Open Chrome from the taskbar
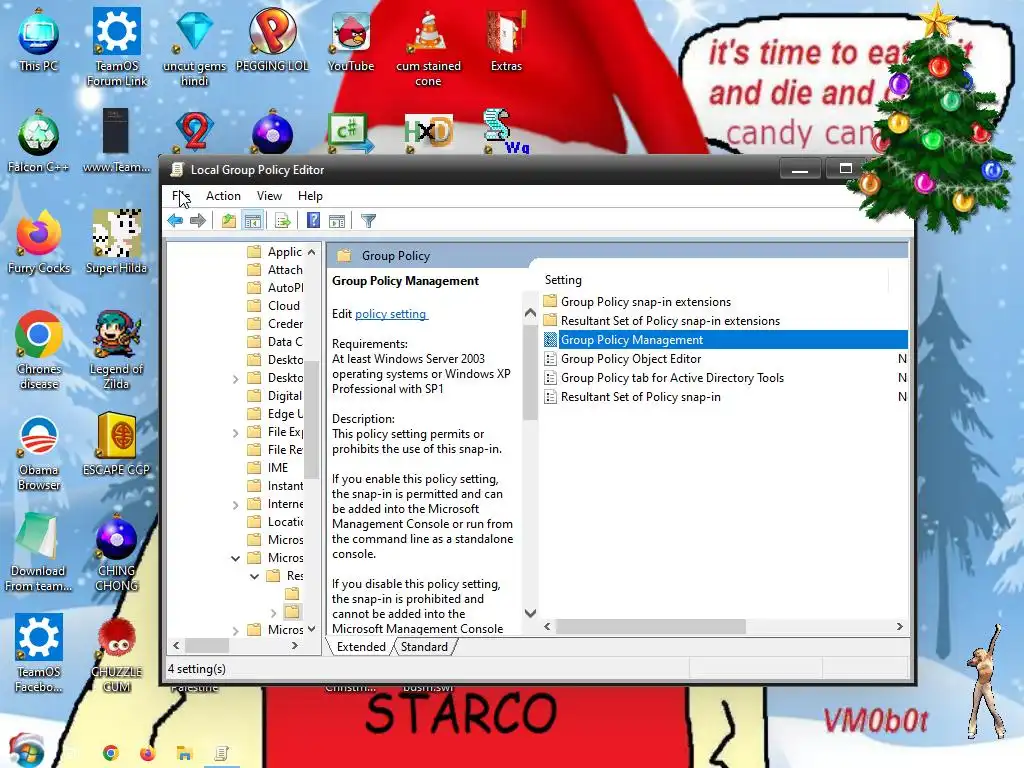Screen dimensions: 1024x768 (x=110, y=753)
